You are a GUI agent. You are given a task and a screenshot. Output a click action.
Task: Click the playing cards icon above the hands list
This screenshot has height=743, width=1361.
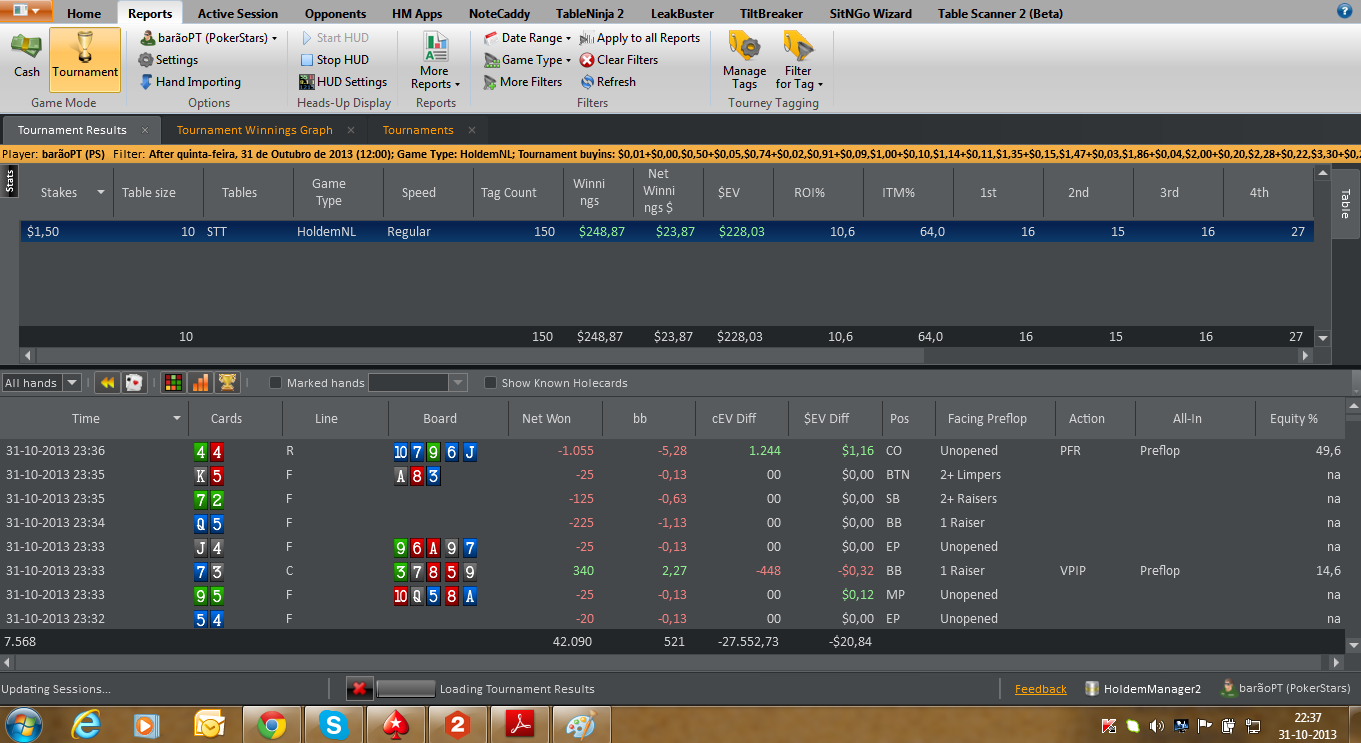[x=134, y=383]
